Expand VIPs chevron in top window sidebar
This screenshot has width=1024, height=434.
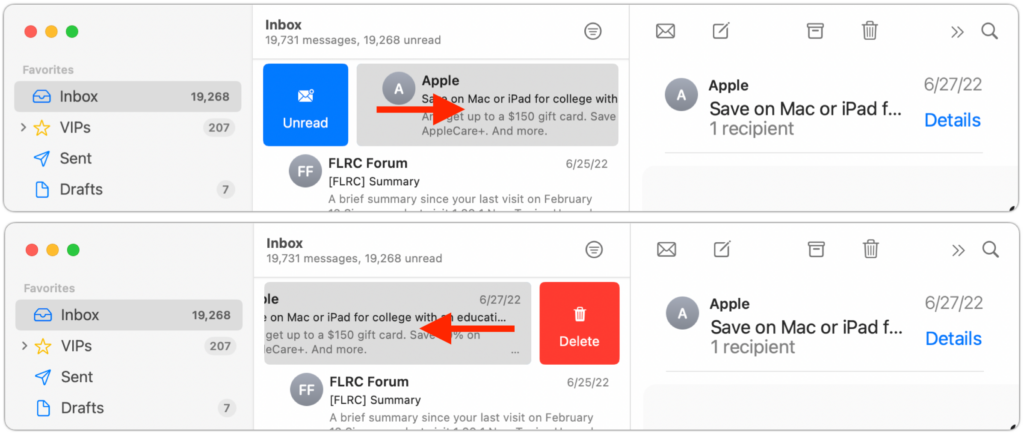point(23,128)
